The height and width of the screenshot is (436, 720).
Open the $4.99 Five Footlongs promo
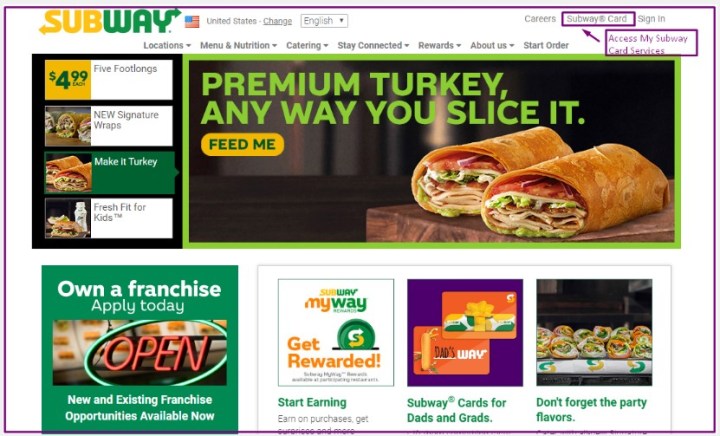pos(109,79)
